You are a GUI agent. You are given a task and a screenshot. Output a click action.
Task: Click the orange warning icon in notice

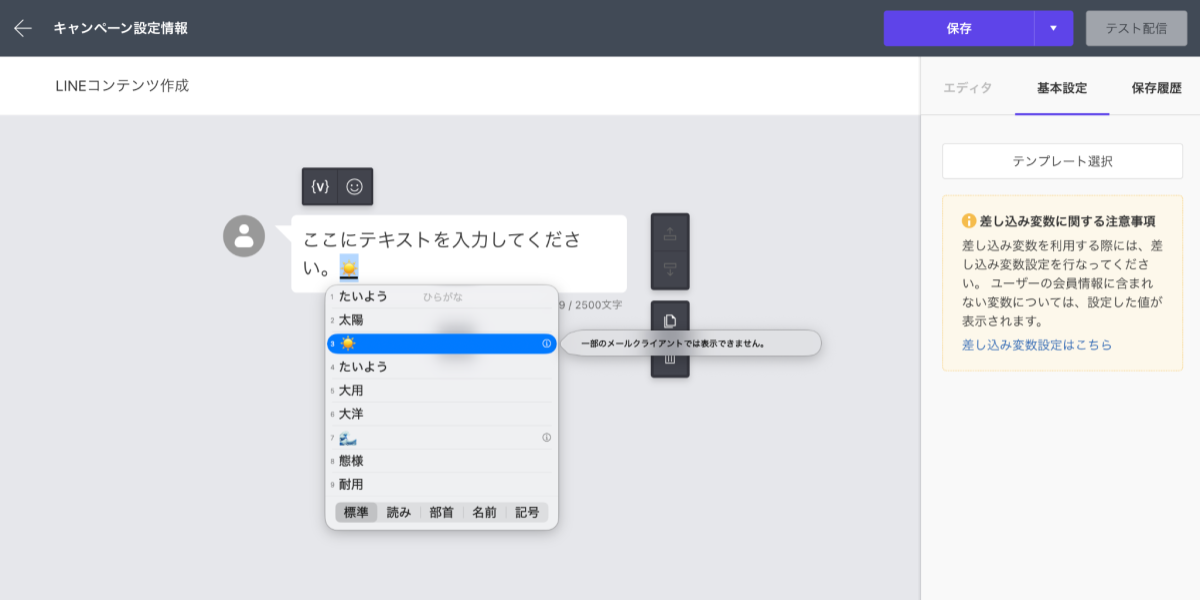(x=969, y=221)
